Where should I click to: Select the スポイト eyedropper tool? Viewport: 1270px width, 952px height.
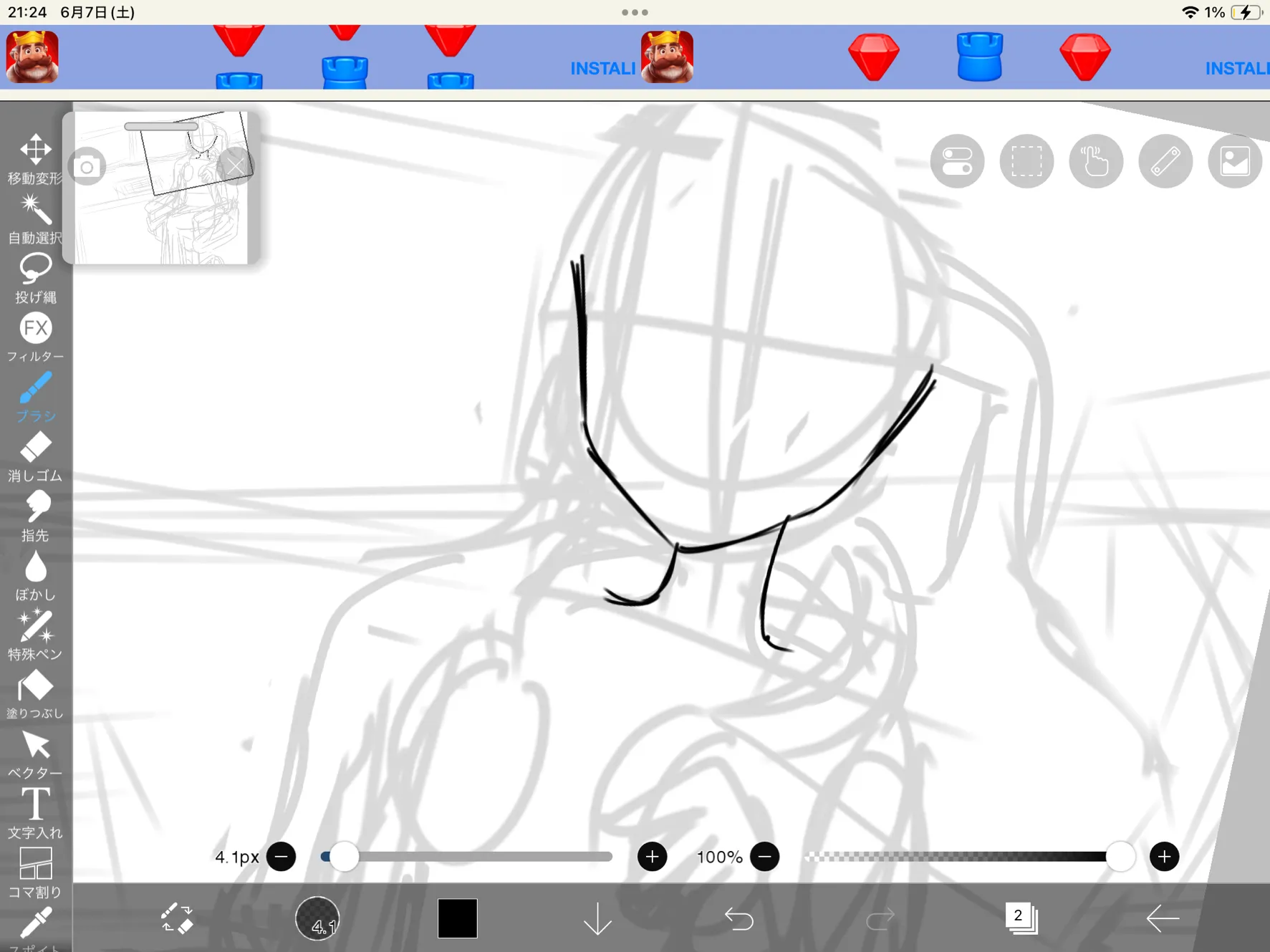35,928
